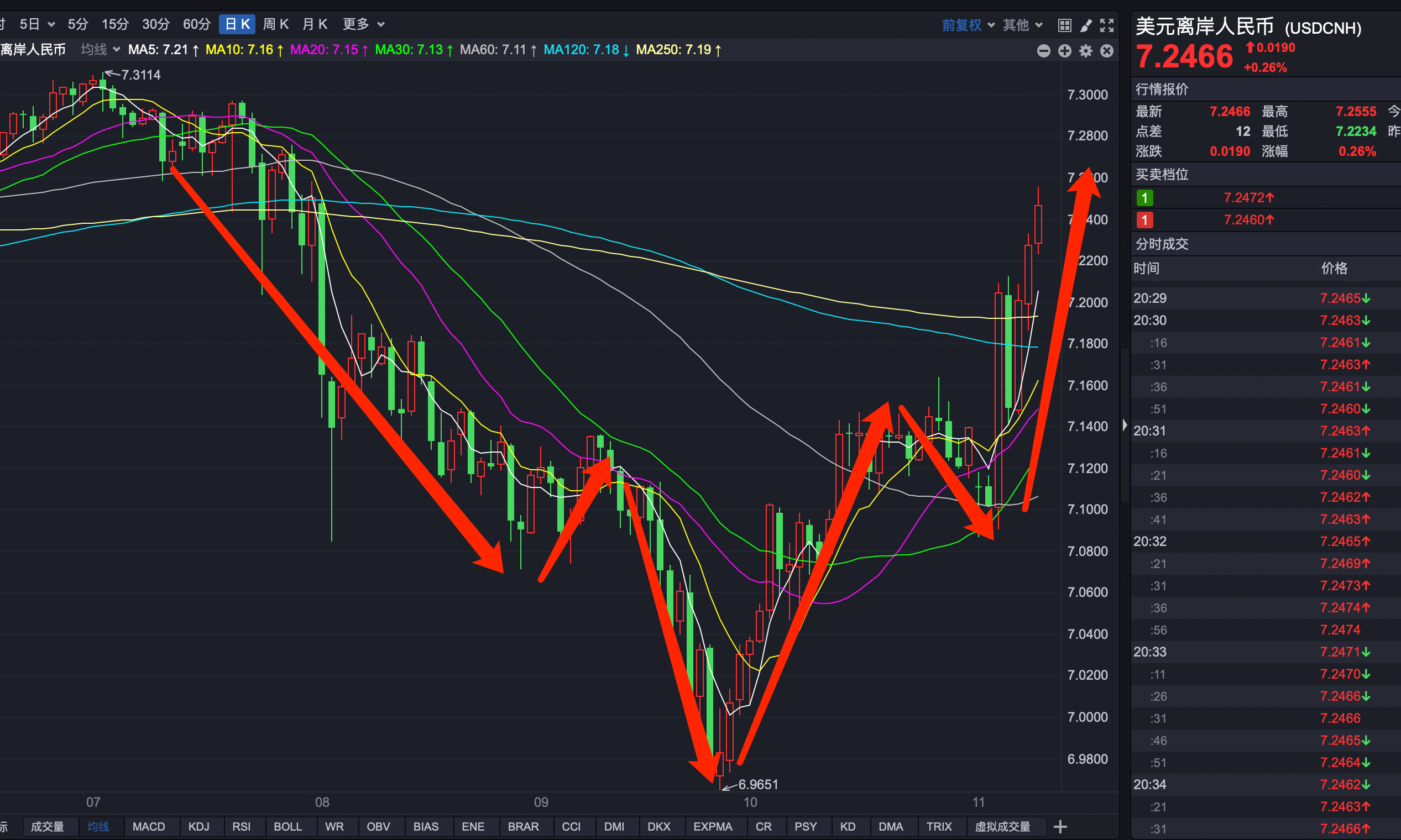The width and height of the screenshot is (1401, 840).
Task: Toggle the 成交量 volume indicator
Action: point(47,826)
